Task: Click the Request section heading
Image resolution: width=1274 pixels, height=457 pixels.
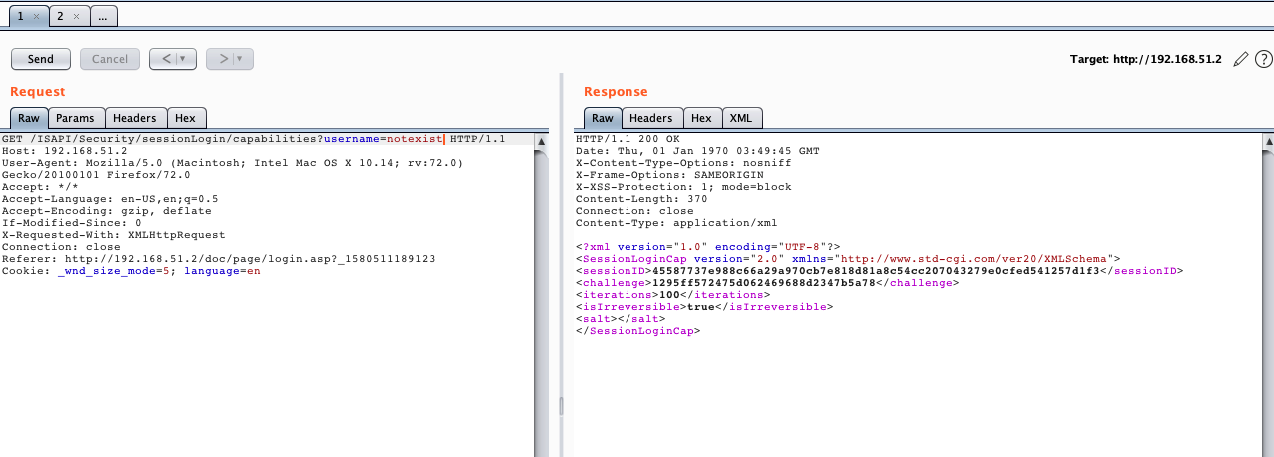Action: (37, 92)
